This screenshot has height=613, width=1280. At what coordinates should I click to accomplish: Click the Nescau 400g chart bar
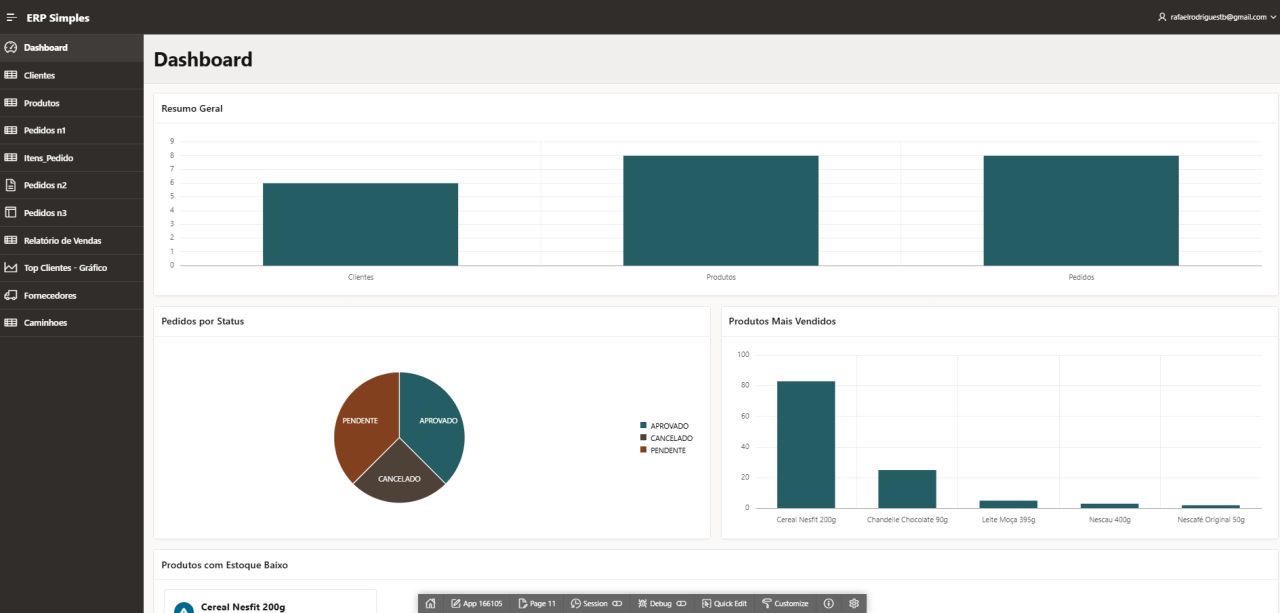coord(1110,506)
